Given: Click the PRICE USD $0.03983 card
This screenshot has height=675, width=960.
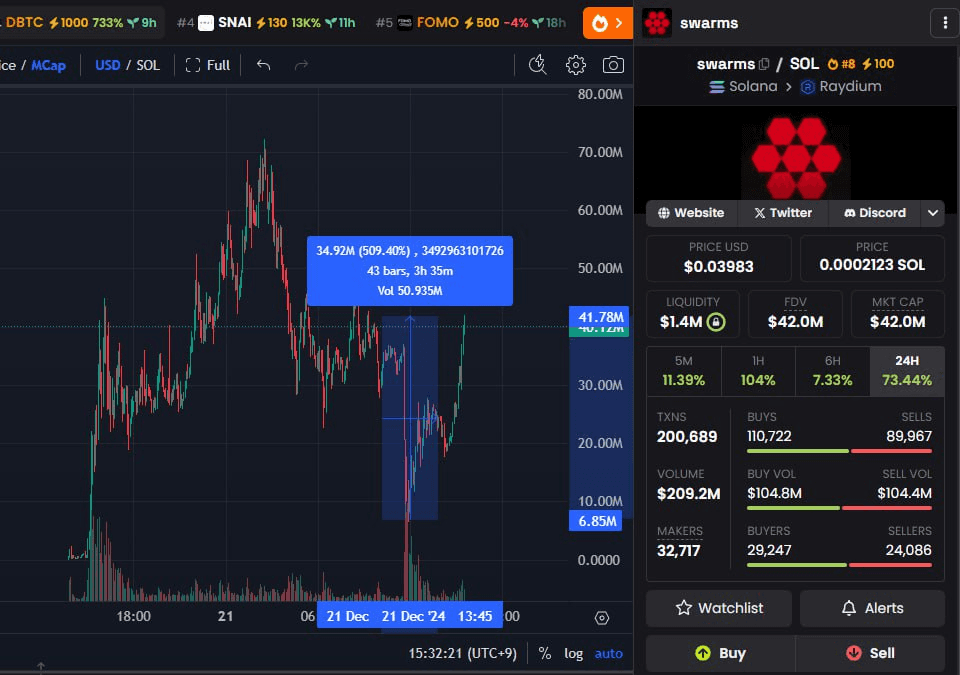Looking at the screenshot, I should click(x=719, y=258).
